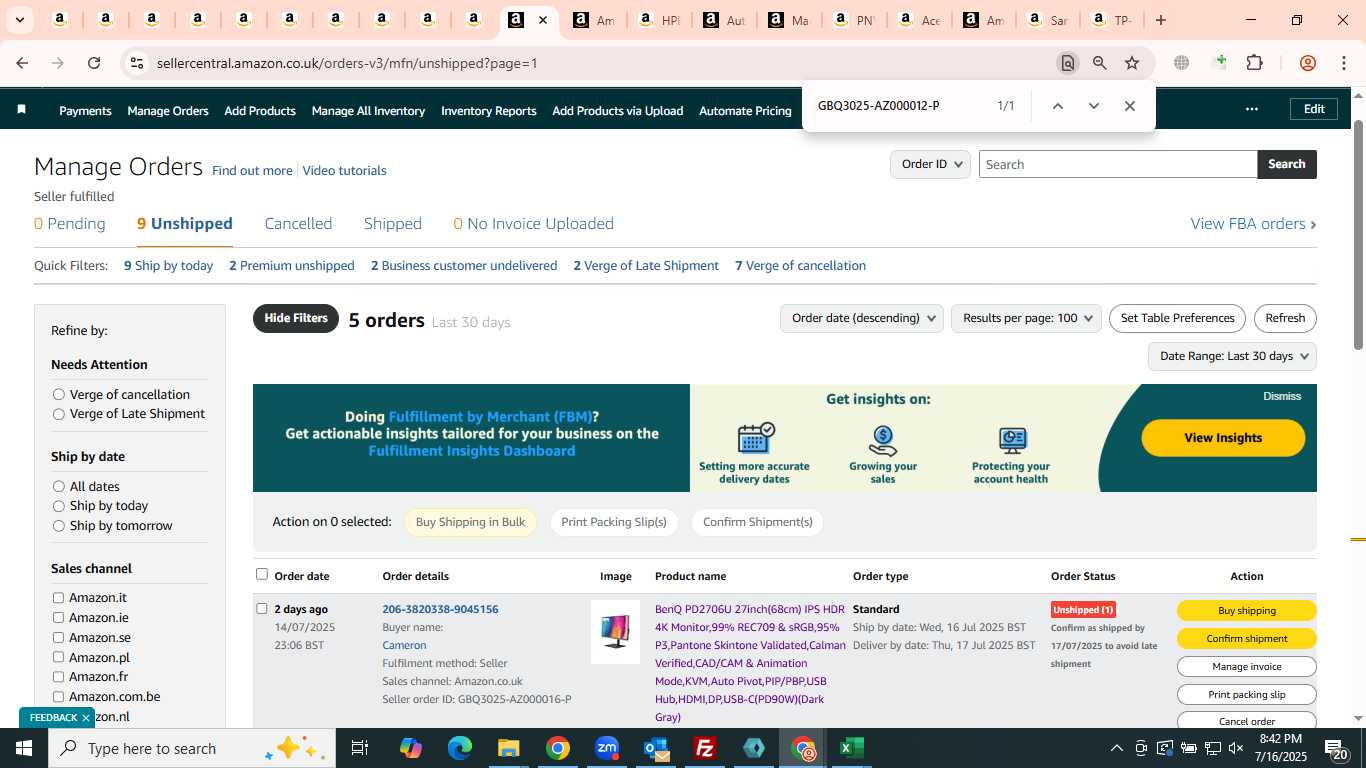This screenshot has width=1366, height=768.
Task: Open the Results per page dropdown
Action: click(1026, 318)
